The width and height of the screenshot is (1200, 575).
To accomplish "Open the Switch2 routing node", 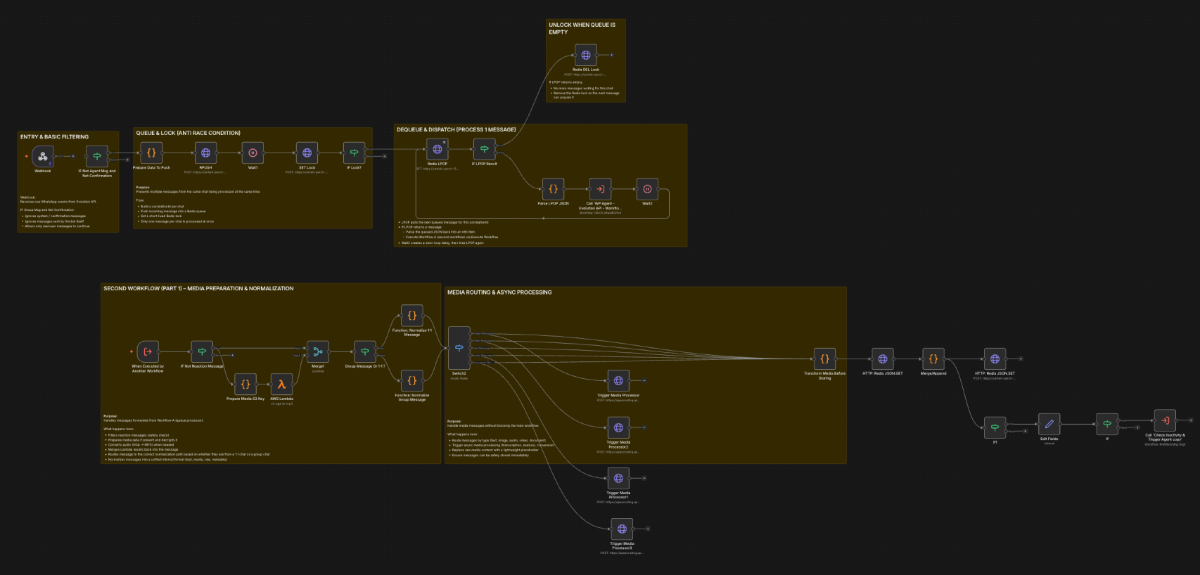I will 460,349.
